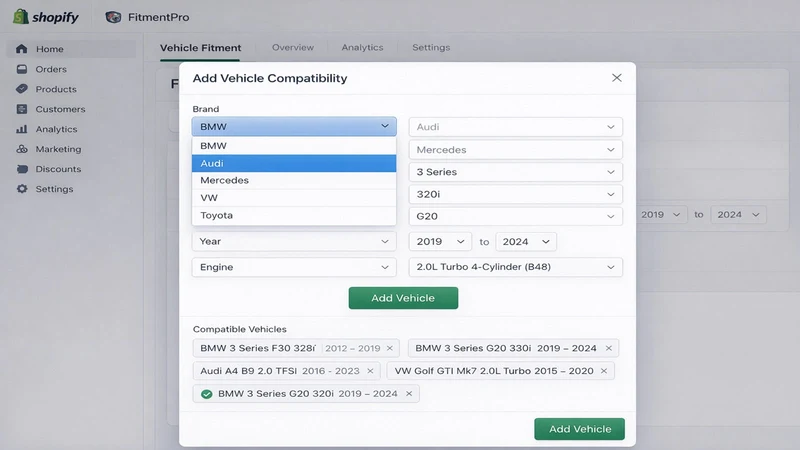Viewport: 800px width, 450px height.
Task: Click the FitmentPro app icon
Action: coord(113,17)
